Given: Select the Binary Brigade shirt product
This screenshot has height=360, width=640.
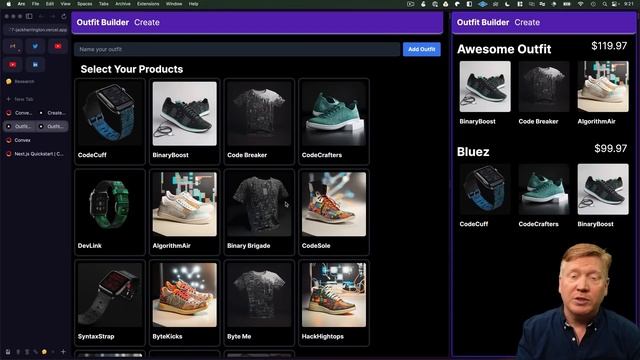Looking at the screenshot, I should pos(259,212).
